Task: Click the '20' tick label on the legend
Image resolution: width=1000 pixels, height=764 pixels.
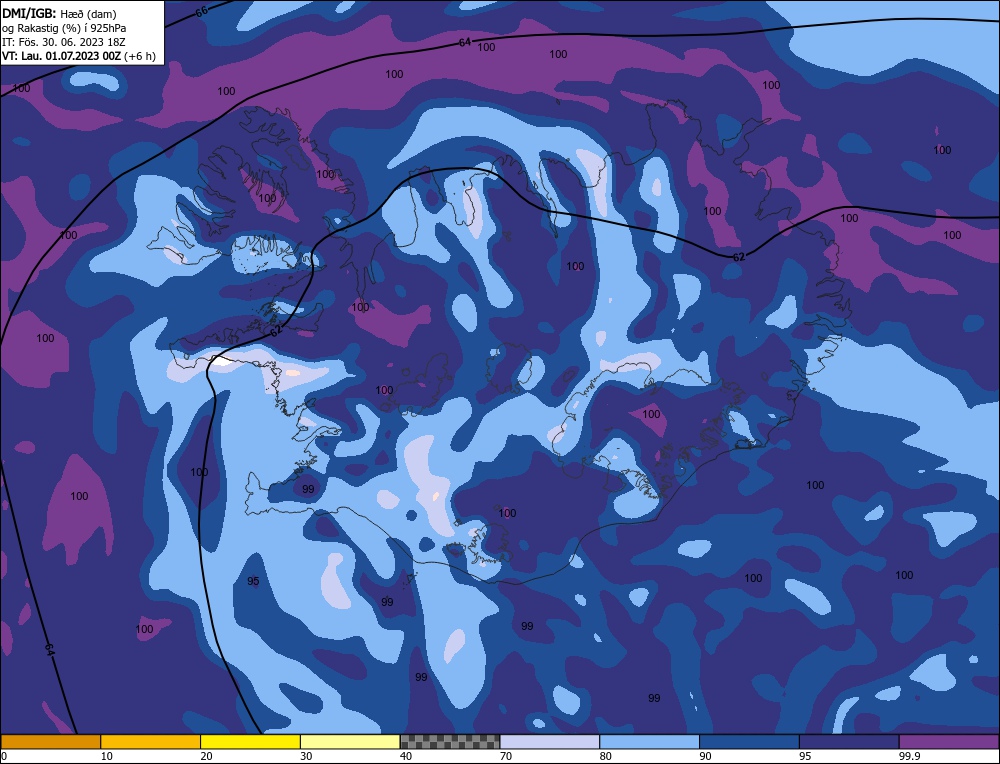Action: (x=207, y=756)
